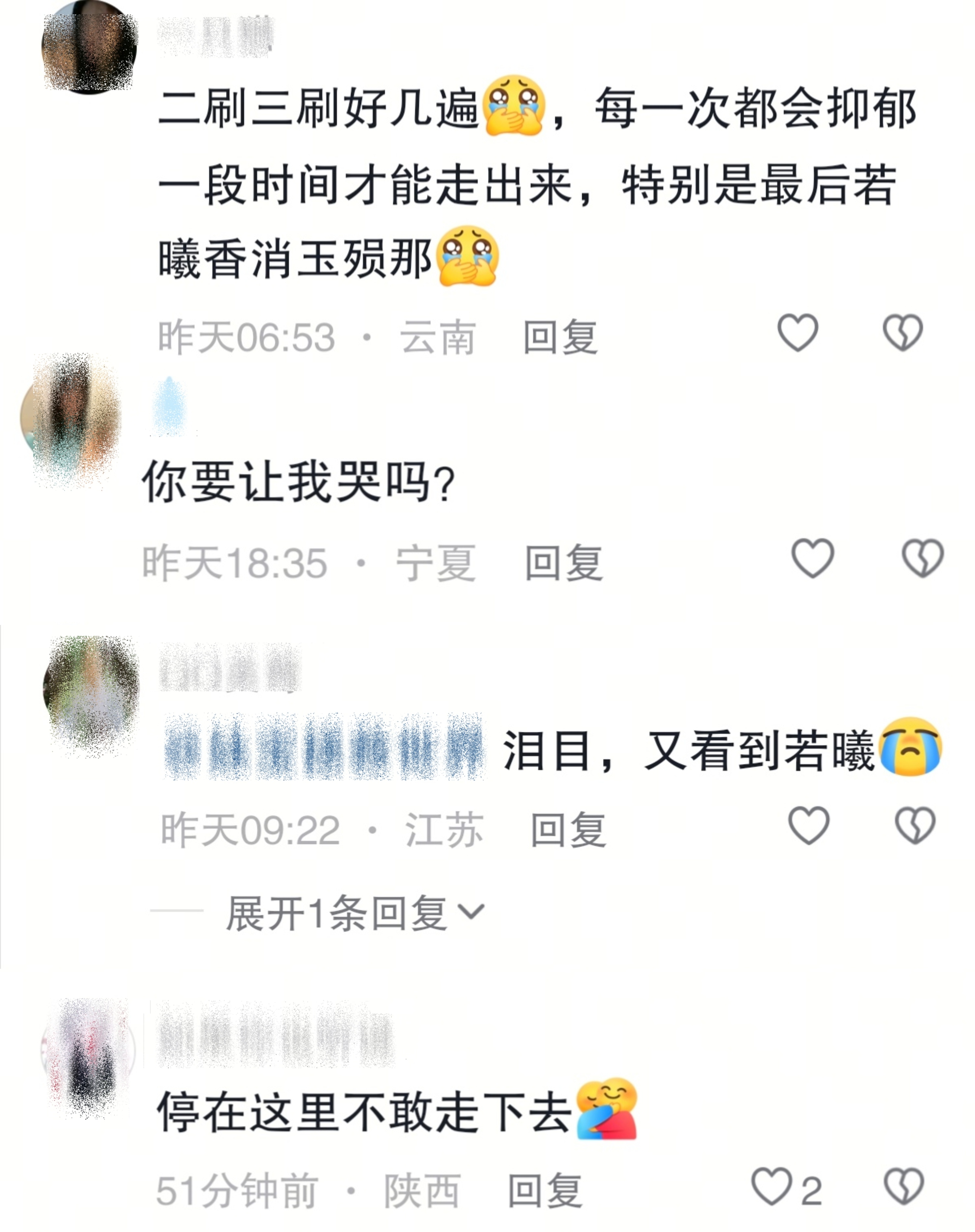Tap the comment text "停在这里不敢走下去"

click(x=364, y=1111)
